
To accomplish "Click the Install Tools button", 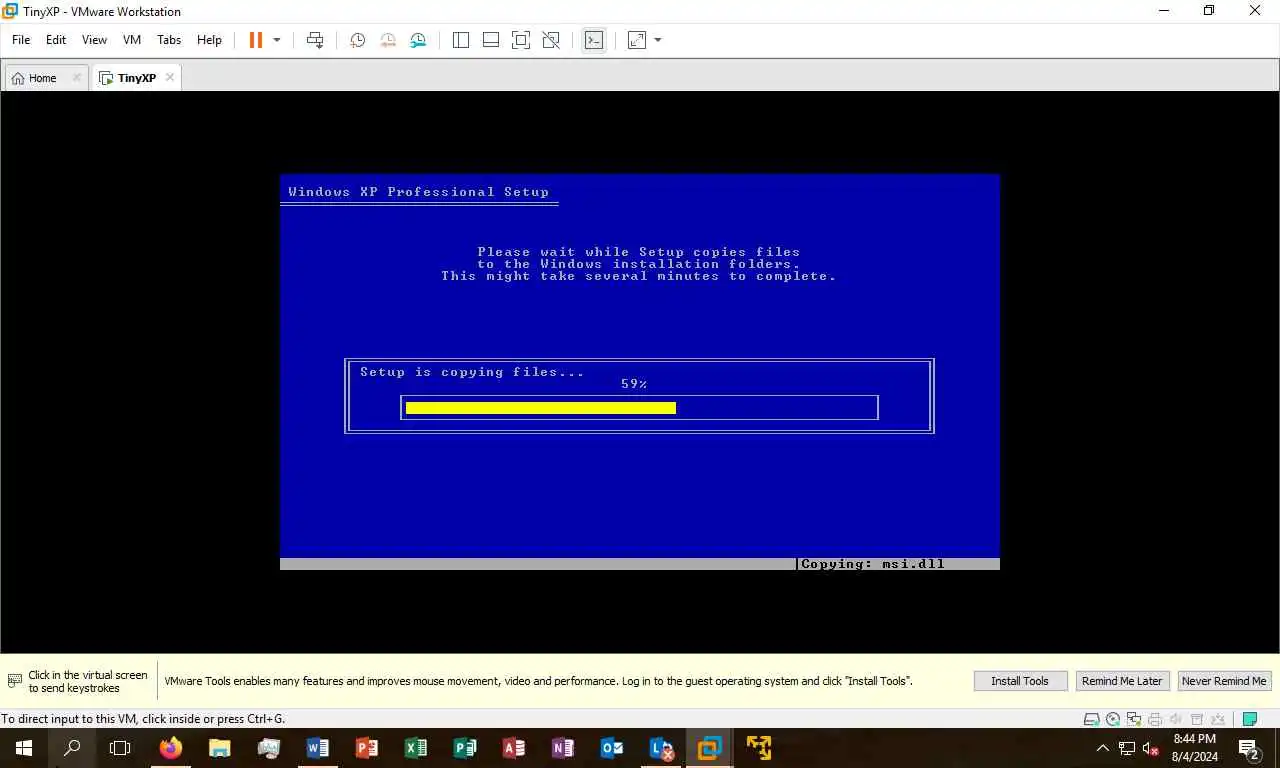I will click(1020, 681).
